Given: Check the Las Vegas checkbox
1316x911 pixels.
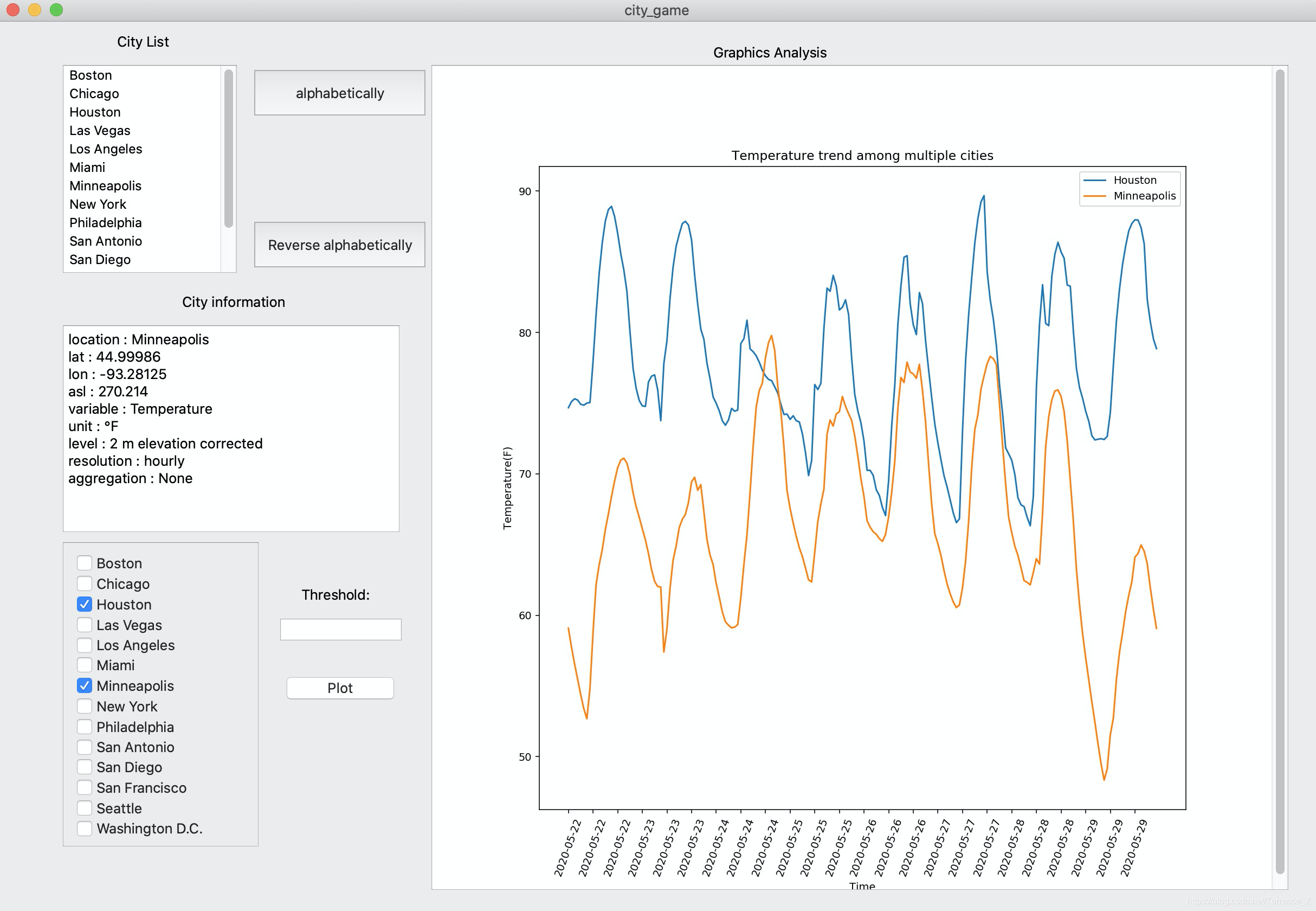Looking at the screenshot, I should pyautogui.click(x=85, y=625).
